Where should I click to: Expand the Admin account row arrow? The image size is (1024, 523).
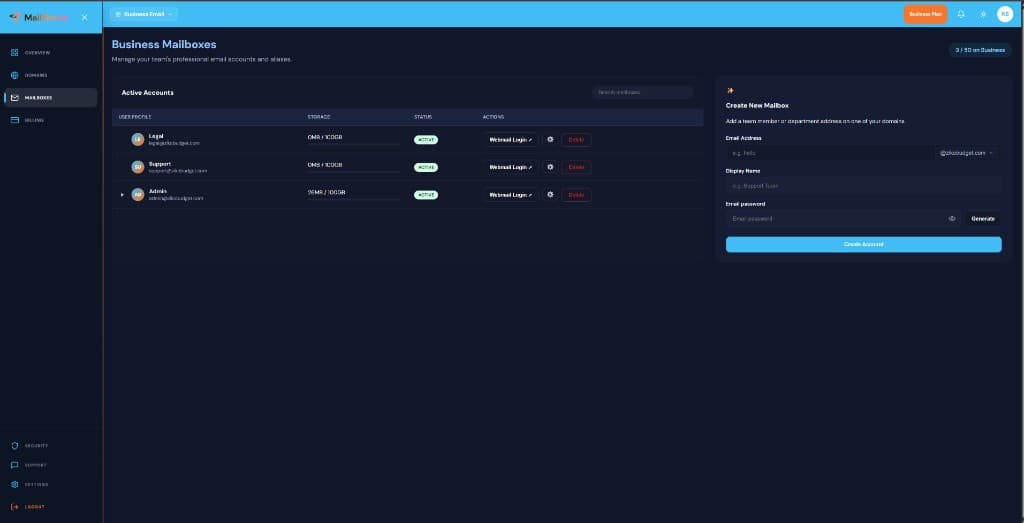coord(122,195)
